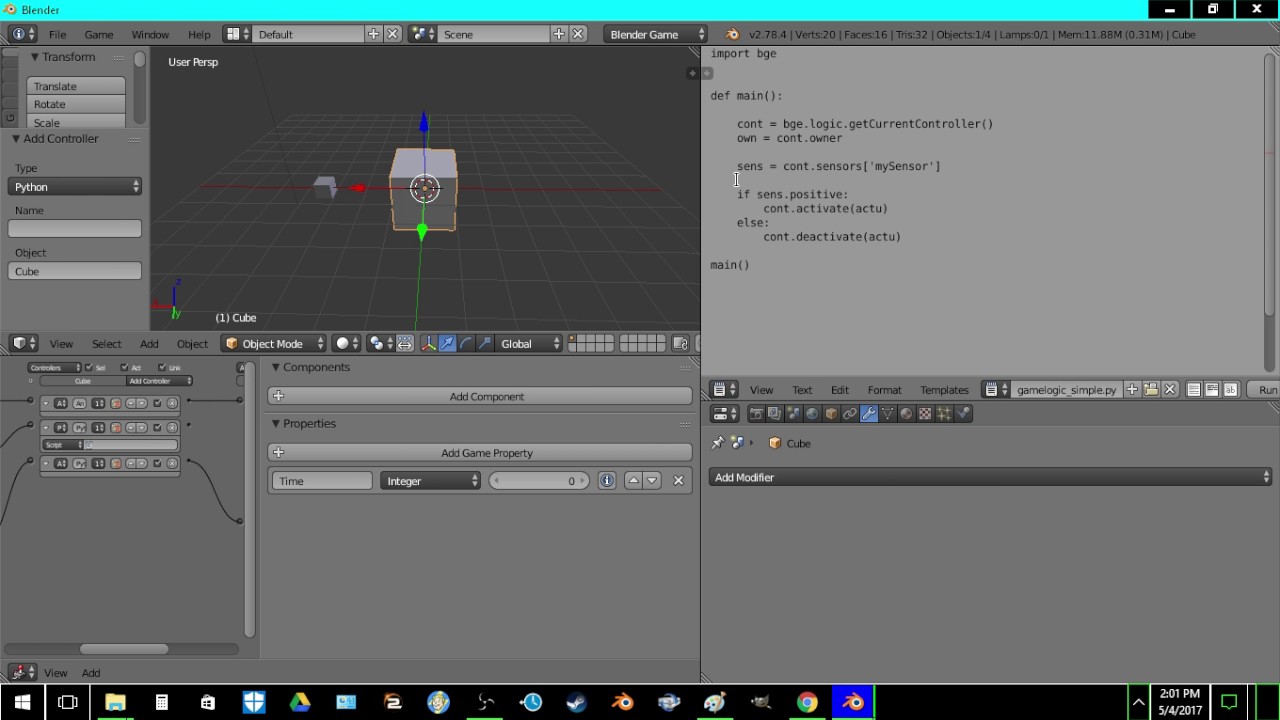This screenshot has height=720, width=1280.
Task: Open the Blender Game engine dropdown
Action: click(656, 34)
